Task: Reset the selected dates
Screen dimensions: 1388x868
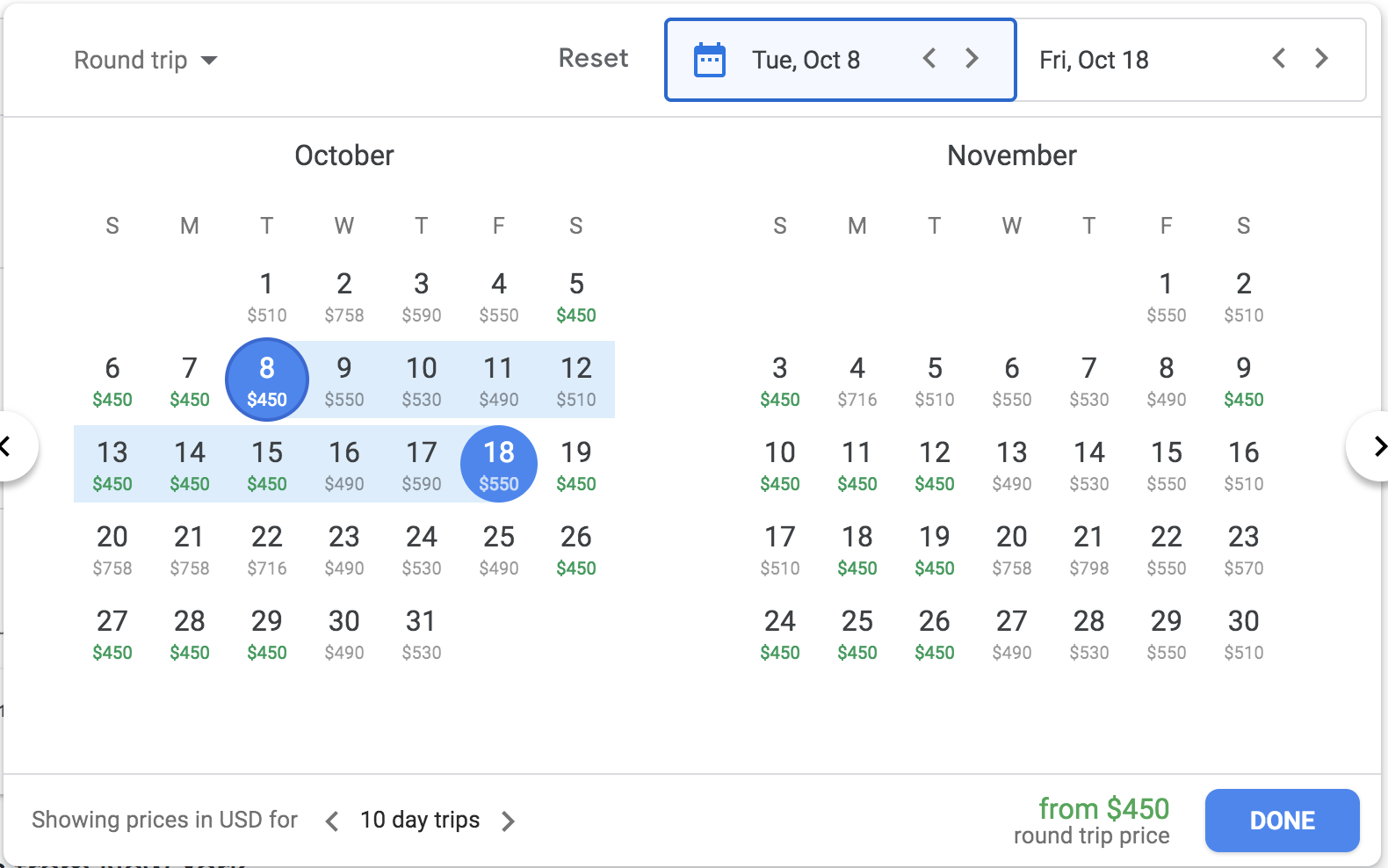Action: click(x=593, y=59)
